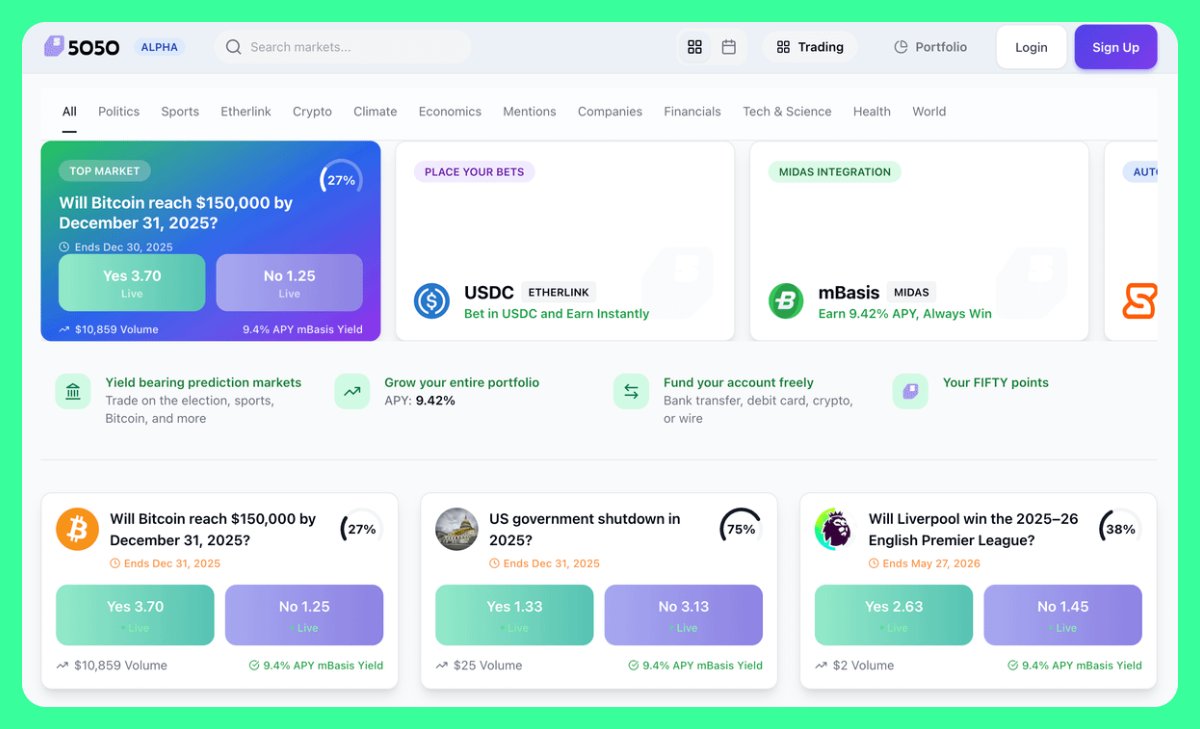Click Yield bearing prediction markets heading

pos(203,383)
